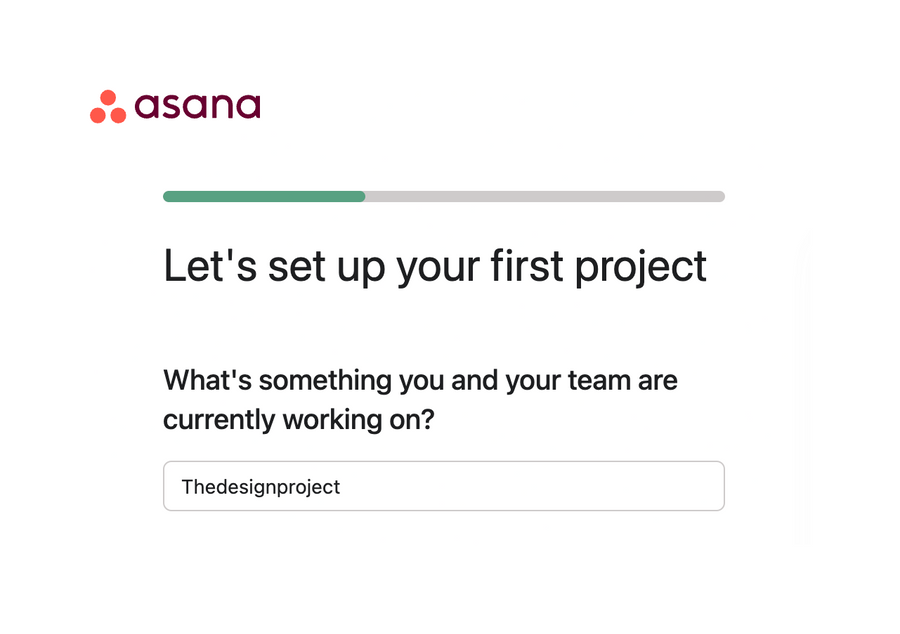Click the project name input field

[444, 486]
